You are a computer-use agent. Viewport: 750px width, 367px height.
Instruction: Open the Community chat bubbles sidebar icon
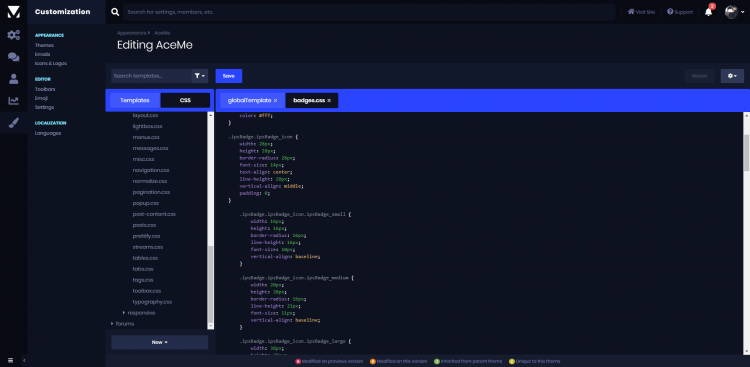pyautogui.click(x=13, y=57)
